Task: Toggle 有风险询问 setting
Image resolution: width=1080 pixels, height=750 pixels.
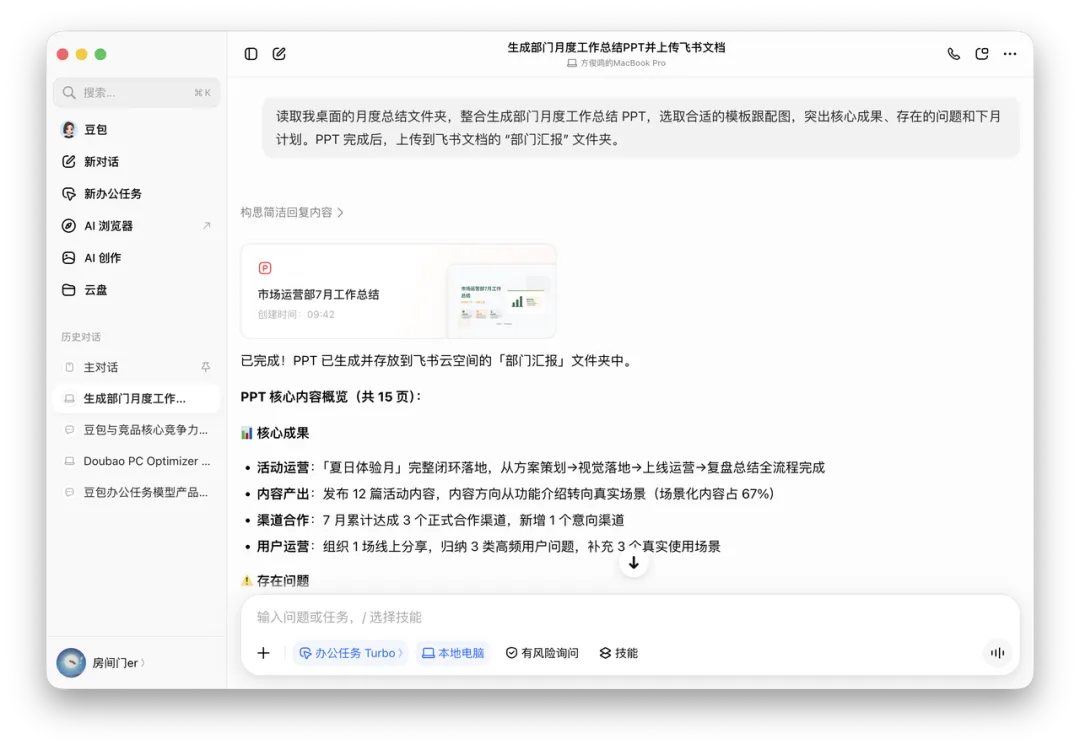Action: tap(542, 653)
